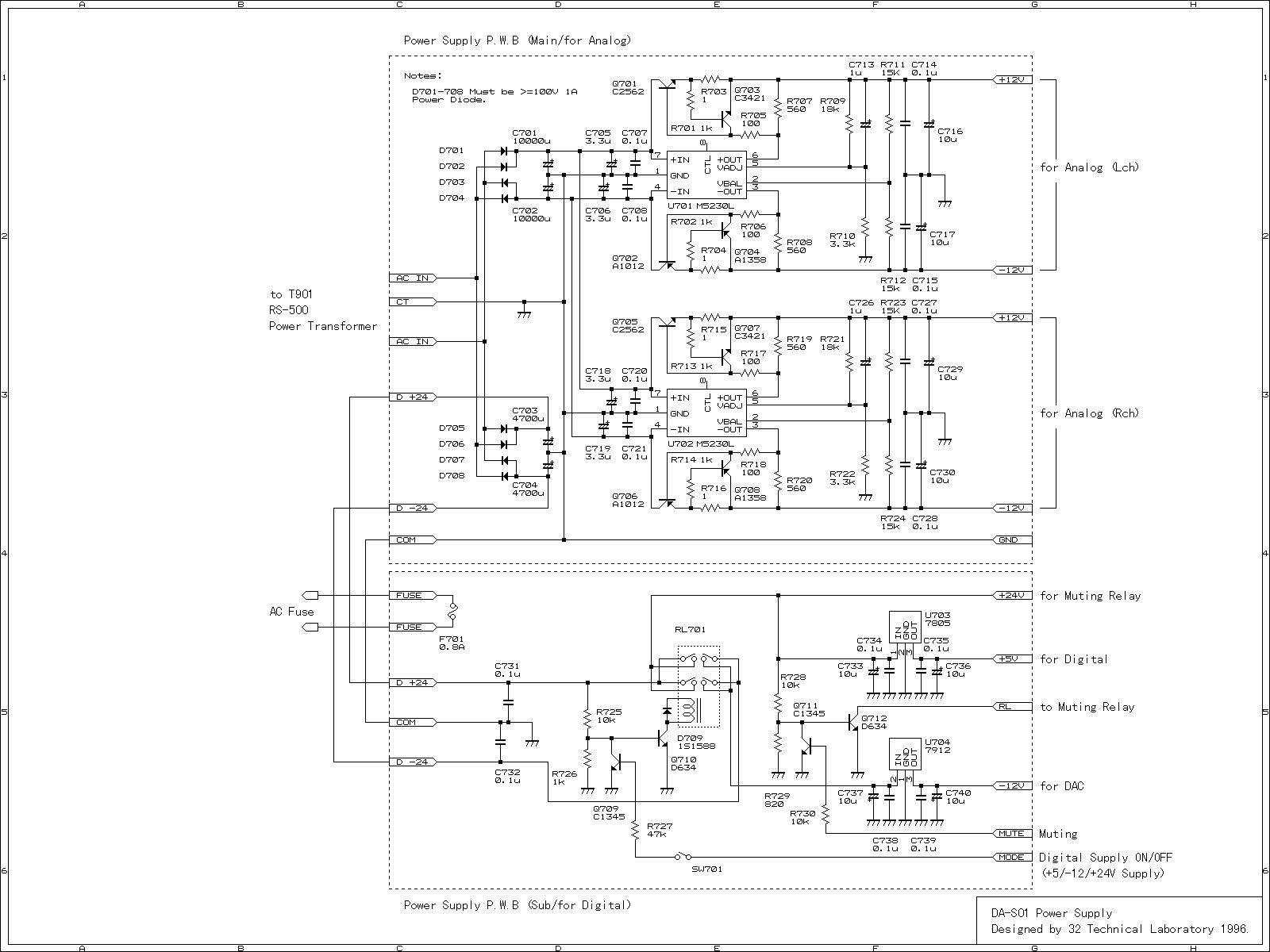Viewport: 1270px width, 952px height.
Task: Click the 'C703 4700u' capacitor label
Action: pos(528,414)
